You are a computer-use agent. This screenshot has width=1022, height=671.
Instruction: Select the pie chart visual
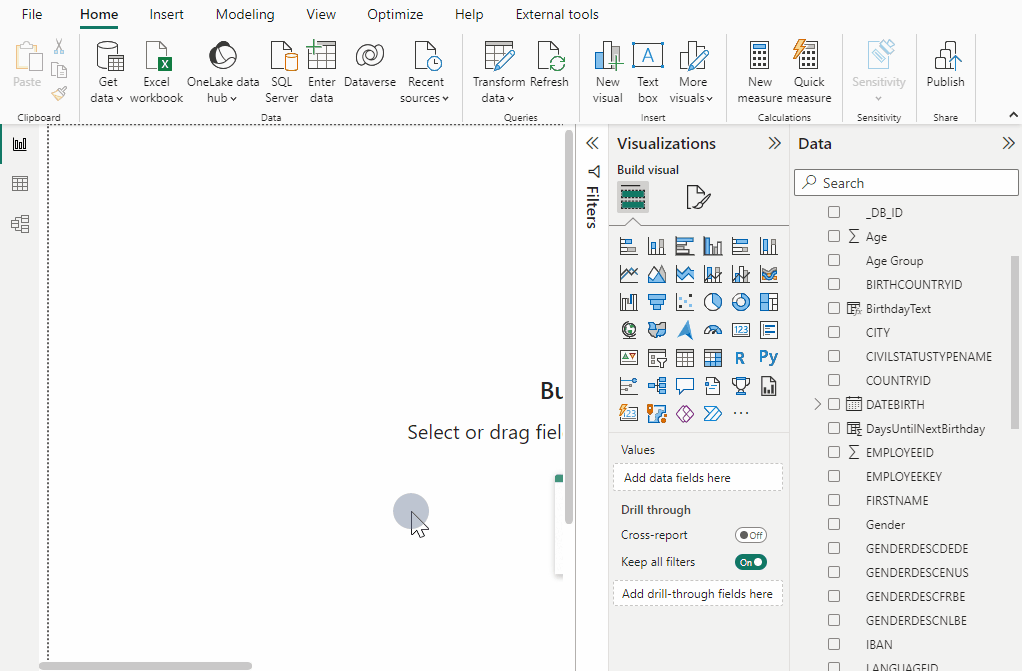coord(712,302)
